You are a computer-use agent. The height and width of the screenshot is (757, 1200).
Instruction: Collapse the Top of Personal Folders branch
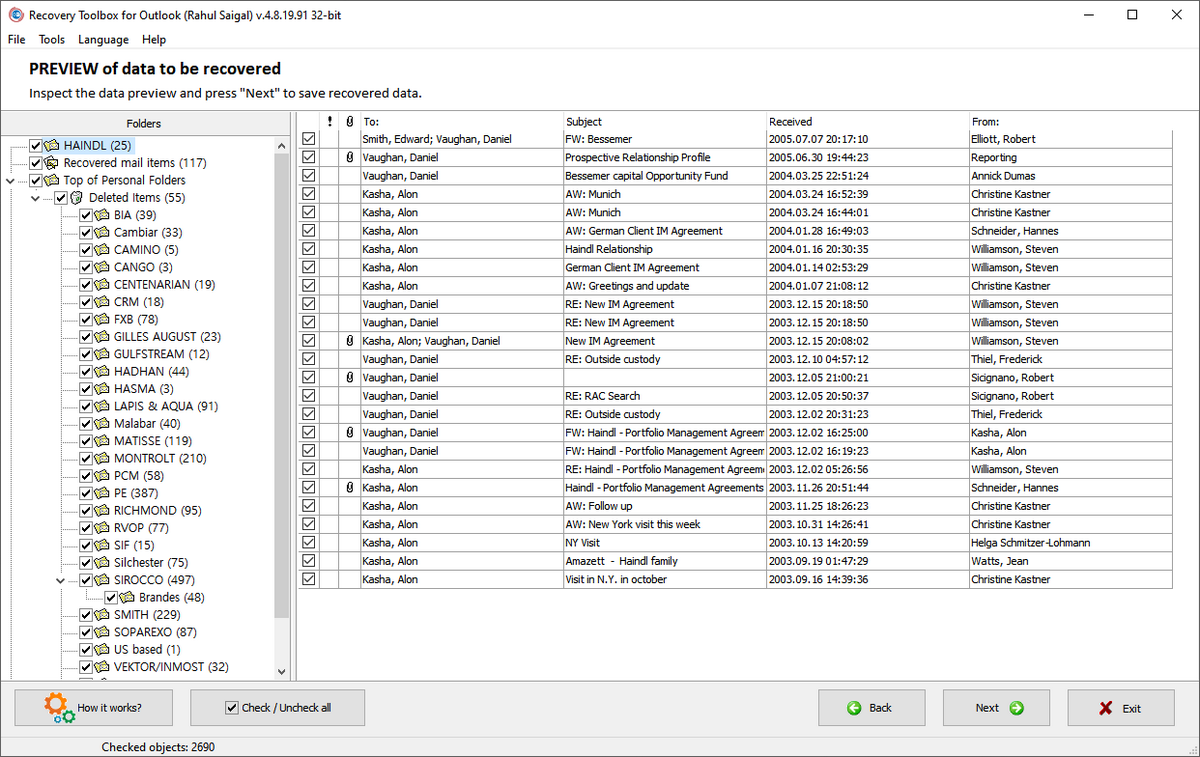9,180
